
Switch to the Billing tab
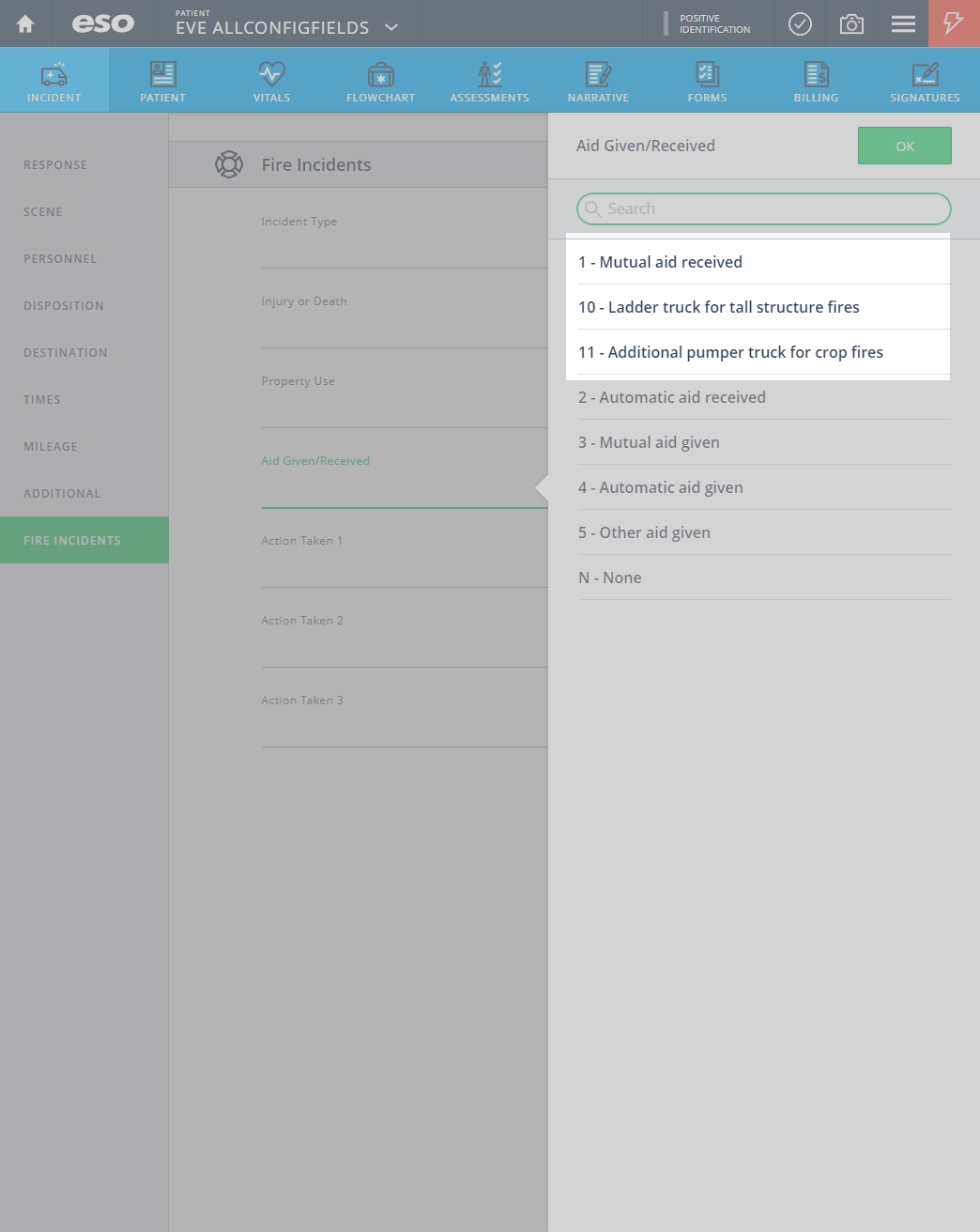[816, 81]
